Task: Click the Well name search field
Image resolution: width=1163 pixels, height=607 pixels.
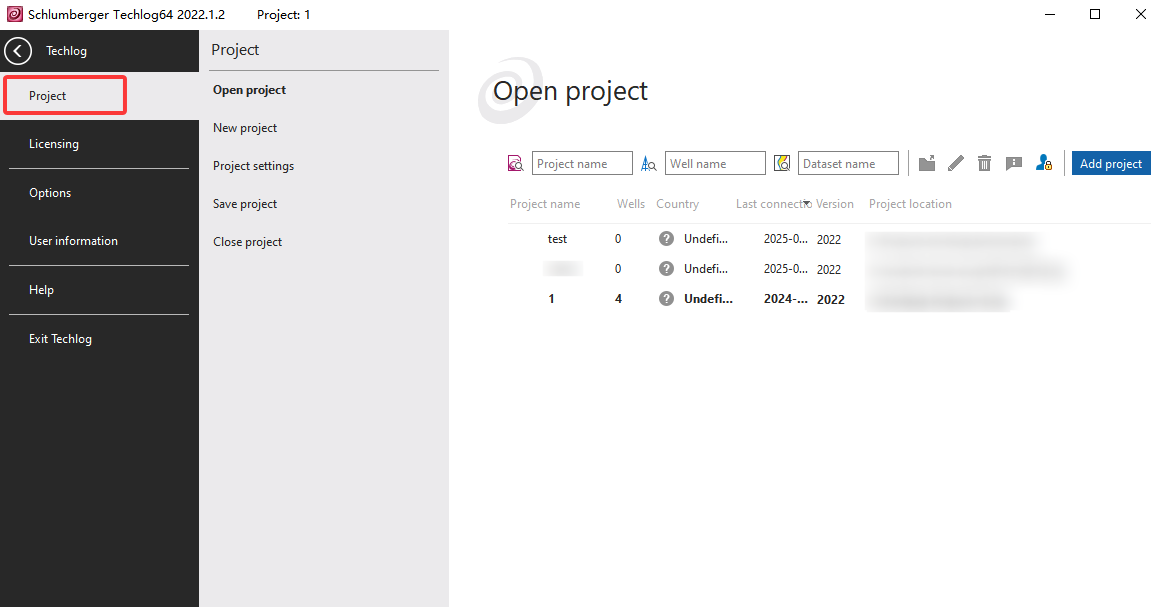Action: (x=715, y=163)
